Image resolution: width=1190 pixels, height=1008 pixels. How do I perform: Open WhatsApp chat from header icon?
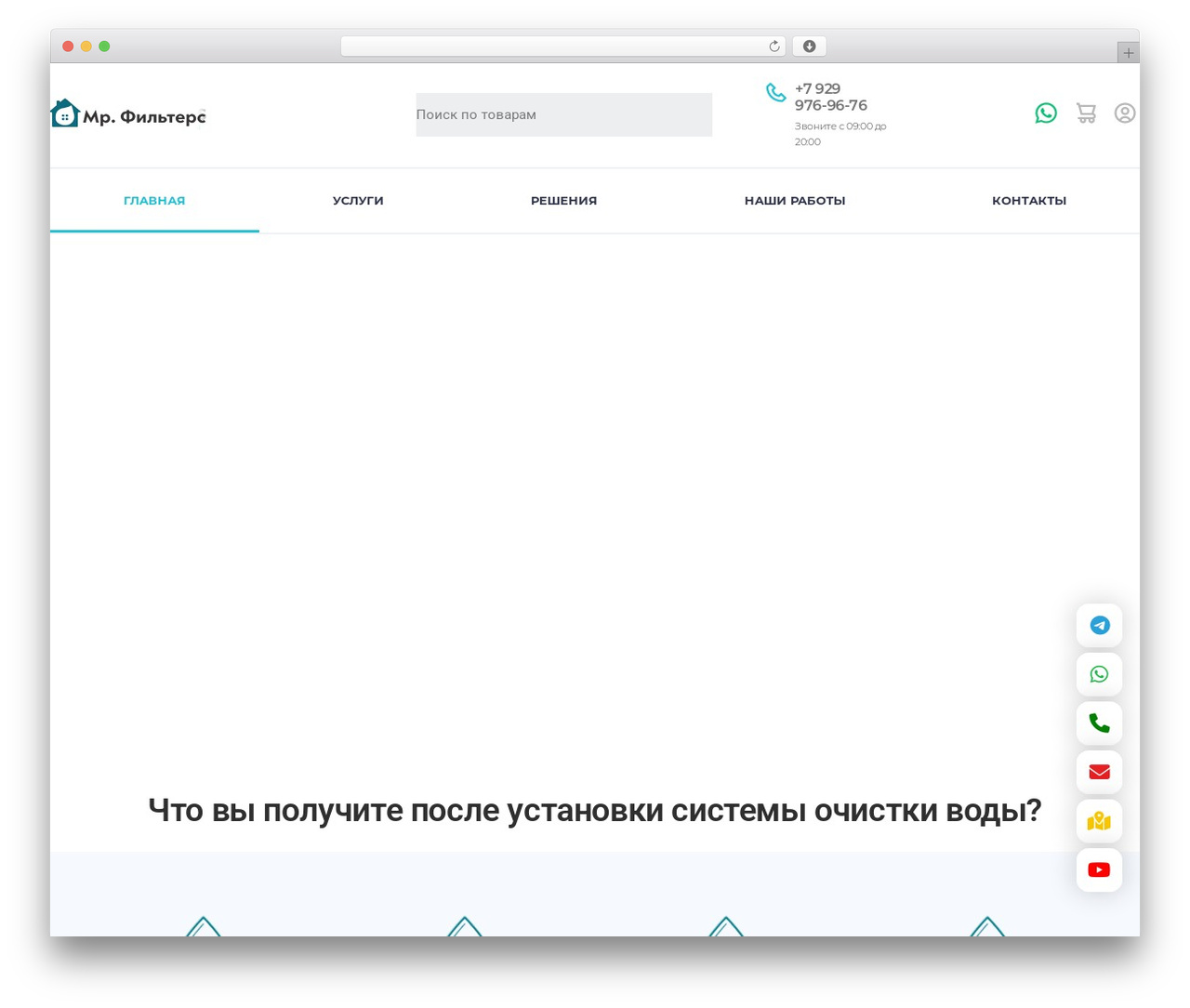point(1046,113)
